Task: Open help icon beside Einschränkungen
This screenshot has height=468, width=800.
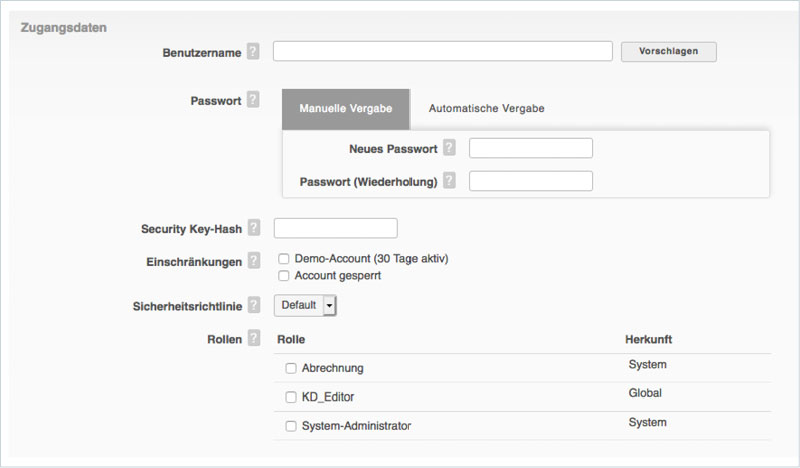Action: click(x=253, y=261)
